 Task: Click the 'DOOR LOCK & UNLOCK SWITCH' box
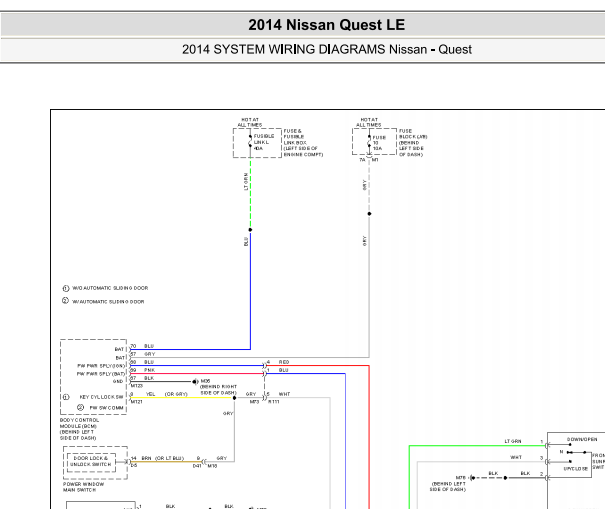point(91,462)
